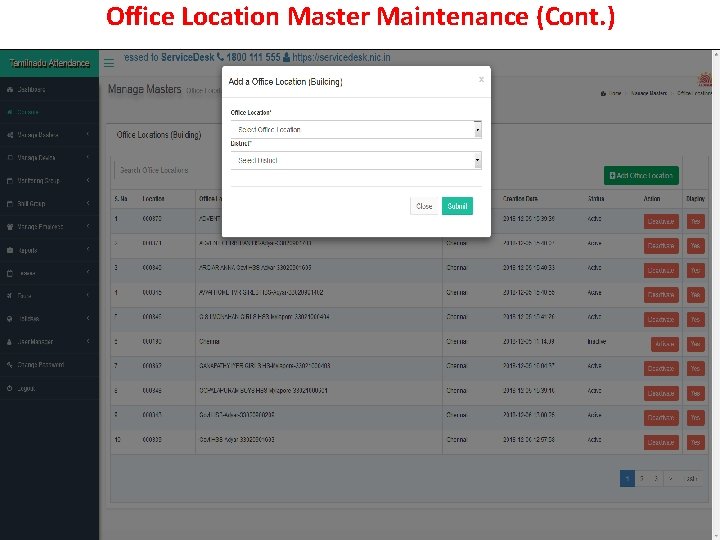720x540 pixels.
Task: Click the Tamilnadu Attendance logo header
Action: (x=49, y=63)
